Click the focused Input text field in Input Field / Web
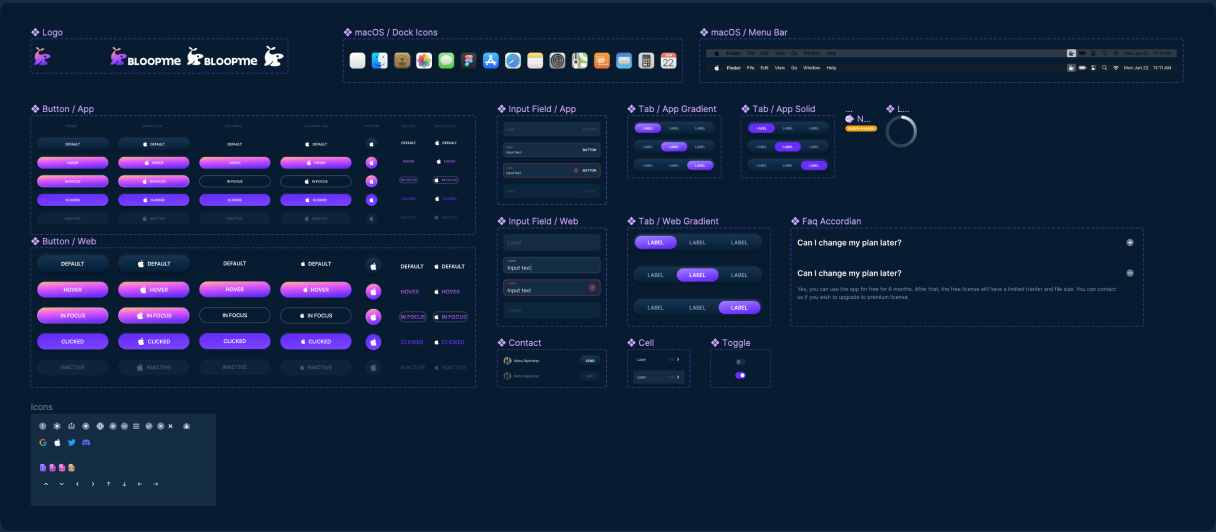Viewport: 1216px width, 532px height. pos(552,265)
